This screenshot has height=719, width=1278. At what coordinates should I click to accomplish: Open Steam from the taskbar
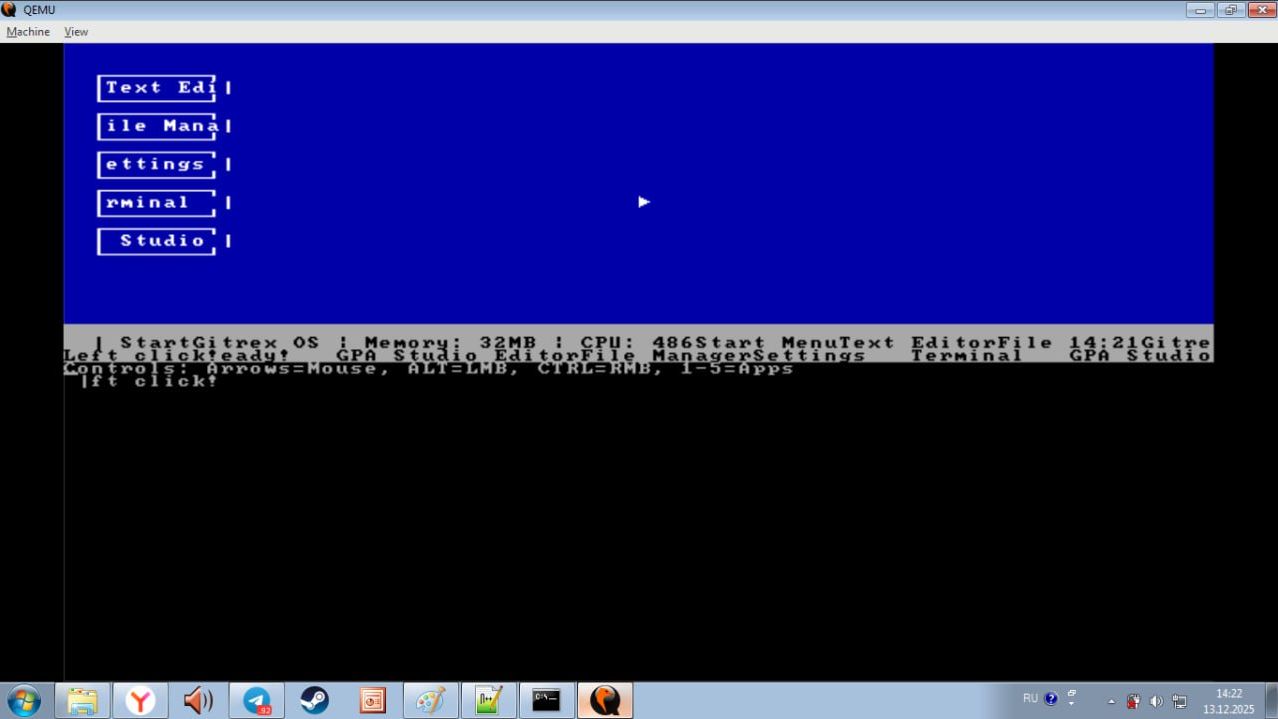[x=314, y=701]
